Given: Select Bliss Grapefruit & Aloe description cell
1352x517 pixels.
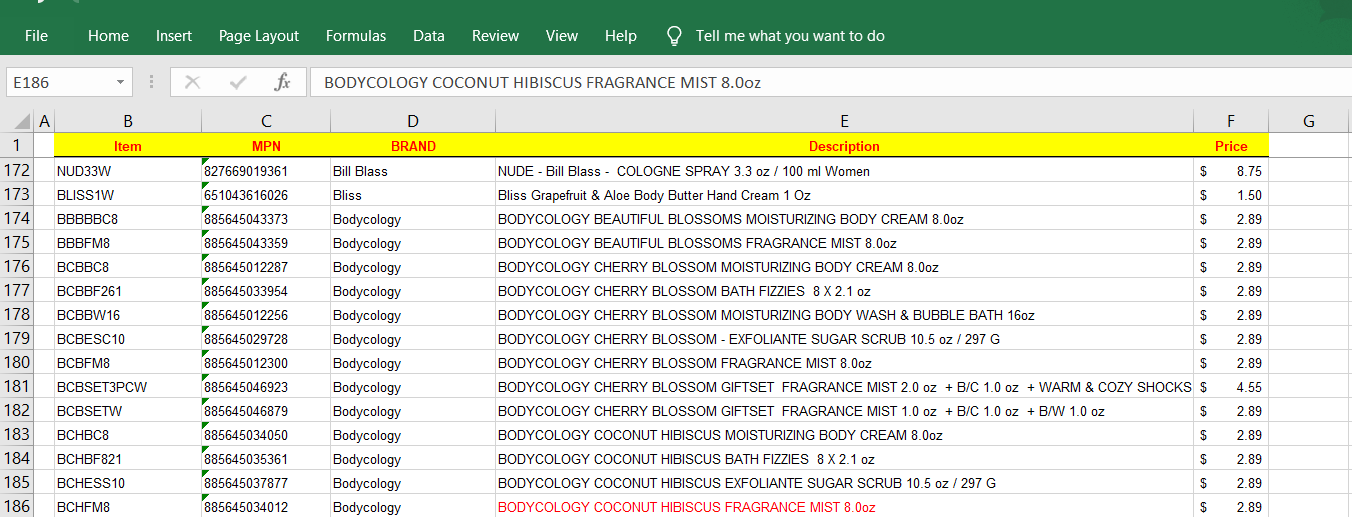Looking at the screenshot, I should 844,195.
